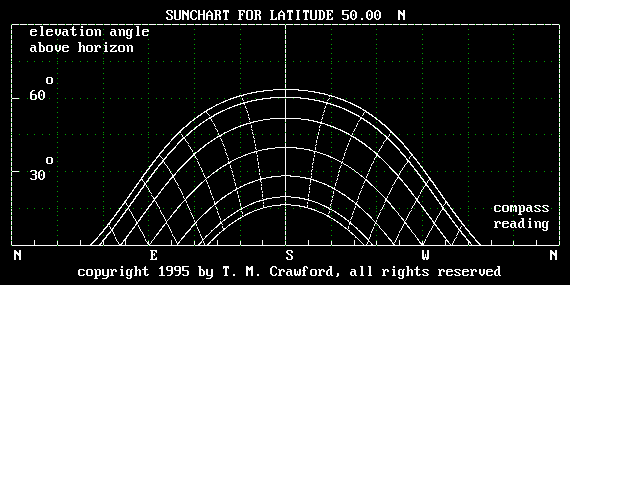
Task: Click 'all rights reserved' text
Action: [425, 271]
